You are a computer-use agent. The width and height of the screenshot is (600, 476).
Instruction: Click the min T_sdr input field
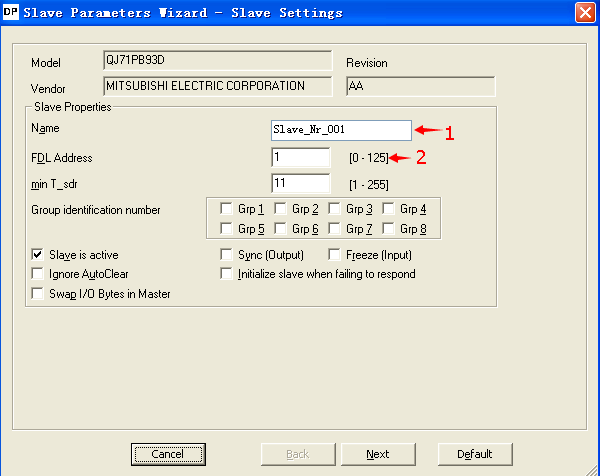tap(300, 183)
